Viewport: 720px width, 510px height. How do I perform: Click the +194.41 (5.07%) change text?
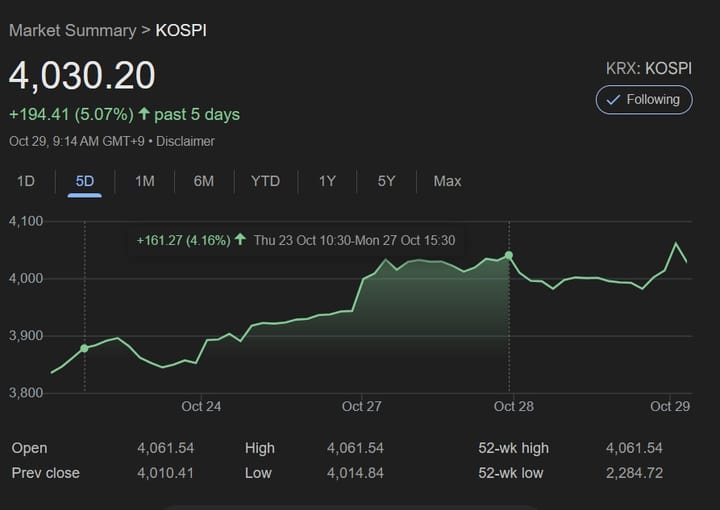(71, 114)
